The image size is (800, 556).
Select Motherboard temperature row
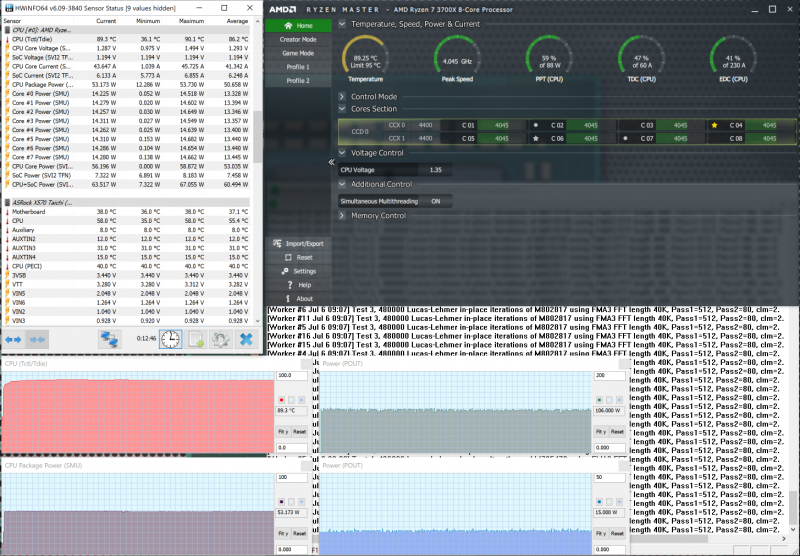[x=127, y=212]
